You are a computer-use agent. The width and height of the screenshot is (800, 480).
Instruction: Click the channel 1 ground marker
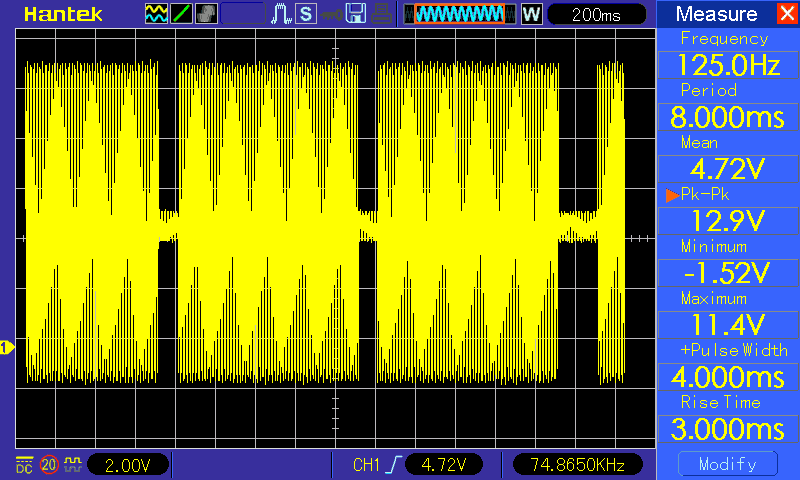pyautogui.click(x=7, y=348)
